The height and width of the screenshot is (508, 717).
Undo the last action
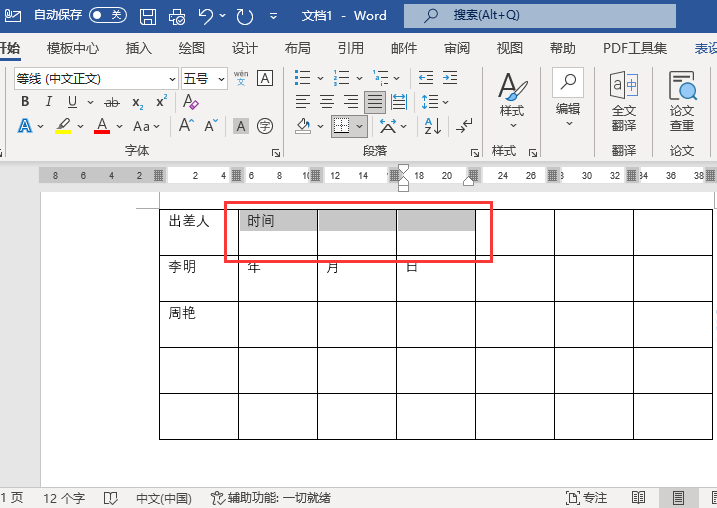tap(206, 16)
